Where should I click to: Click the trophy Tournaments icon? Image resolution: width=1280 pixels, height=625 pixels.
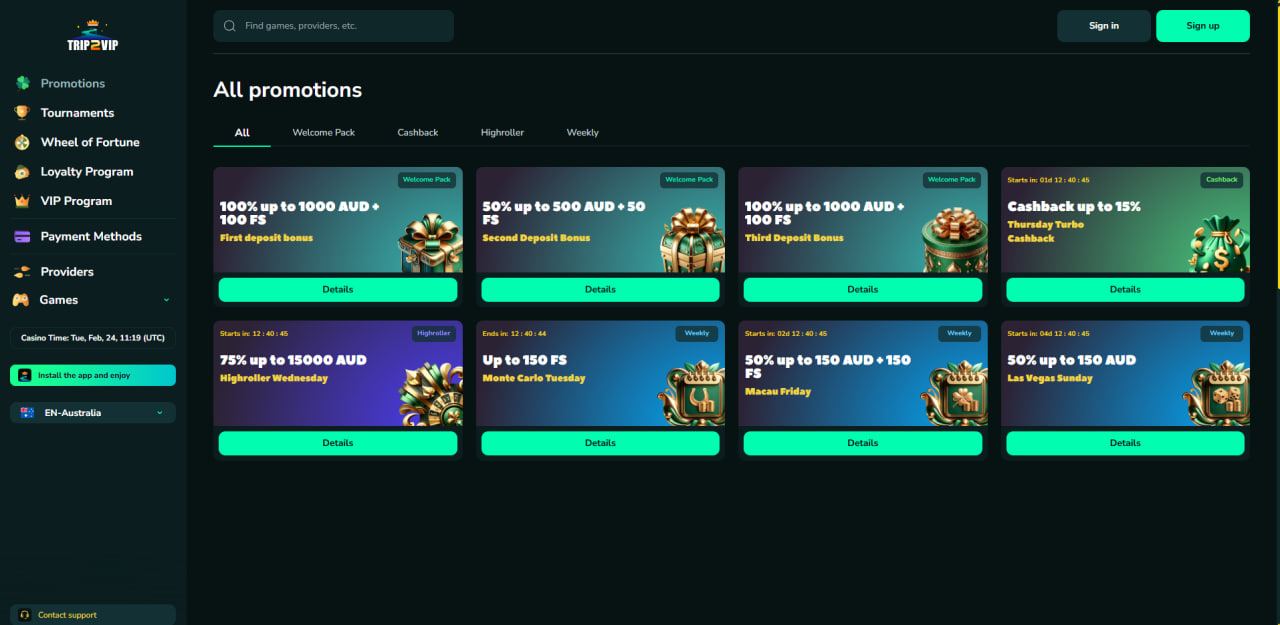click(22, 113)
